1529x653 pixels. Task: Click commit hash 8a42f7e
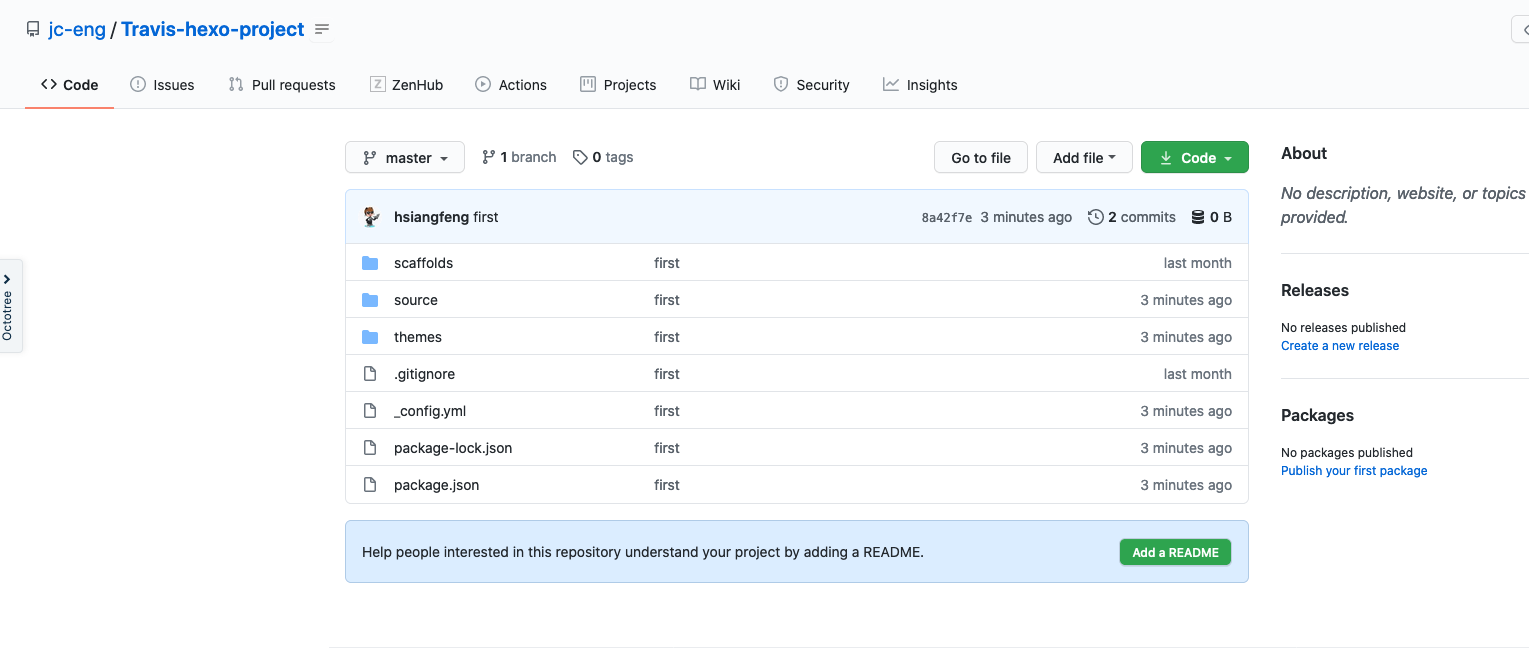tap(946, 218)
